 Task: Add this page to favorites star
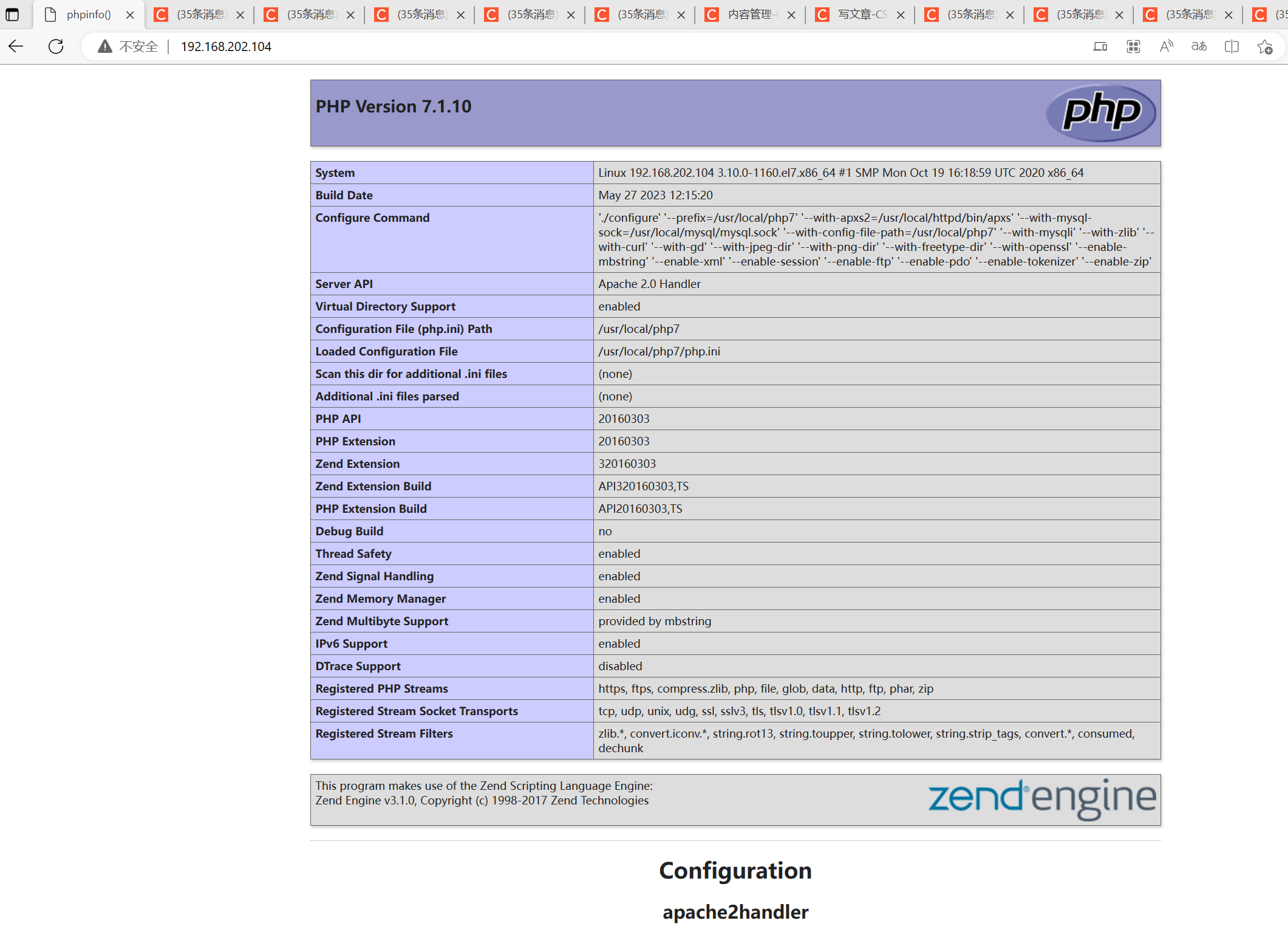[1265, 47]
